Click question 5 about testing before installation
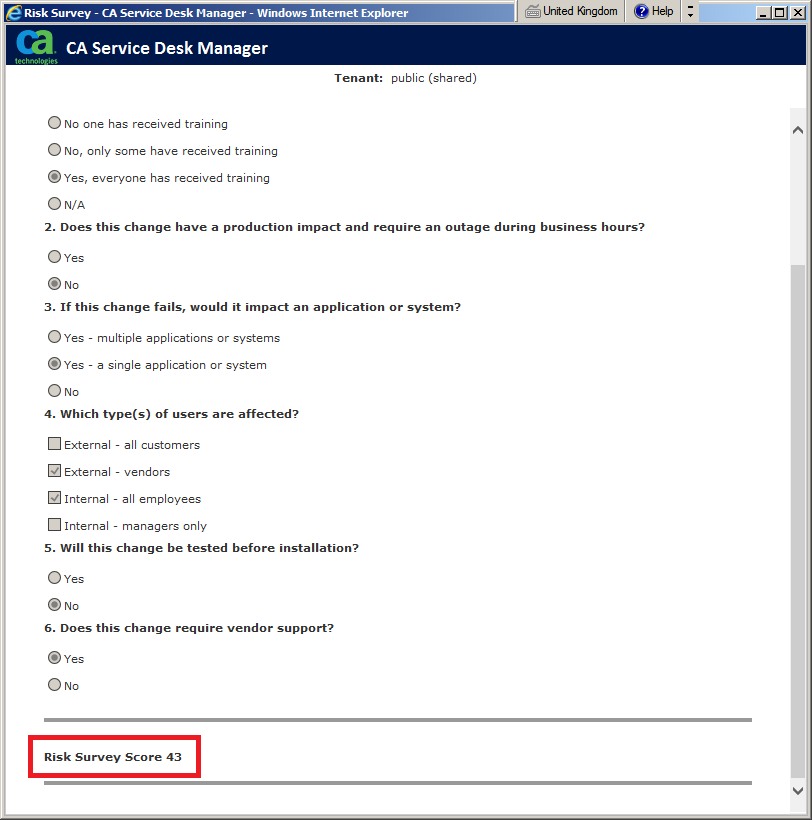The image size is (812, 820). [202, 548]
